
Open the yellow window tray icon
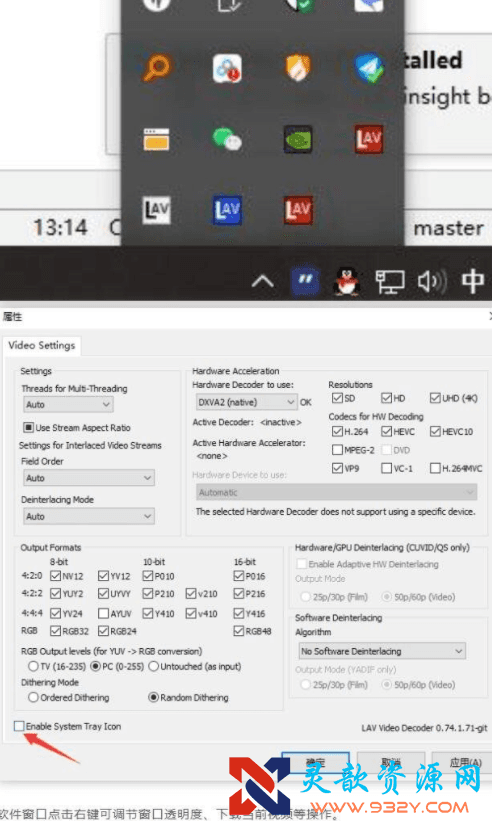(156, 139)
